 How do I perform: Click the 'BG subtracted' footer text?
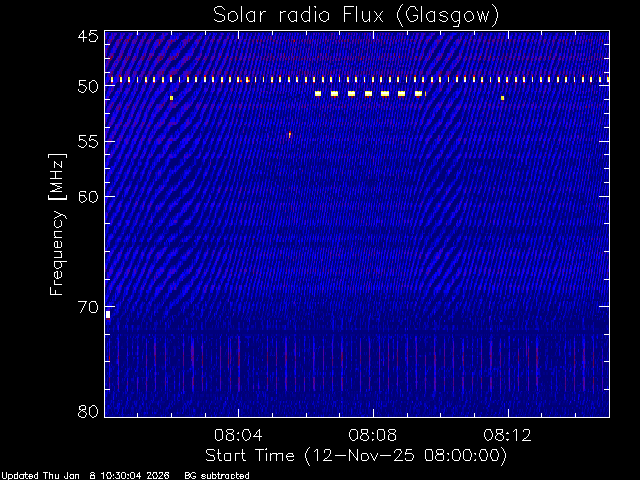coord(217,476)
